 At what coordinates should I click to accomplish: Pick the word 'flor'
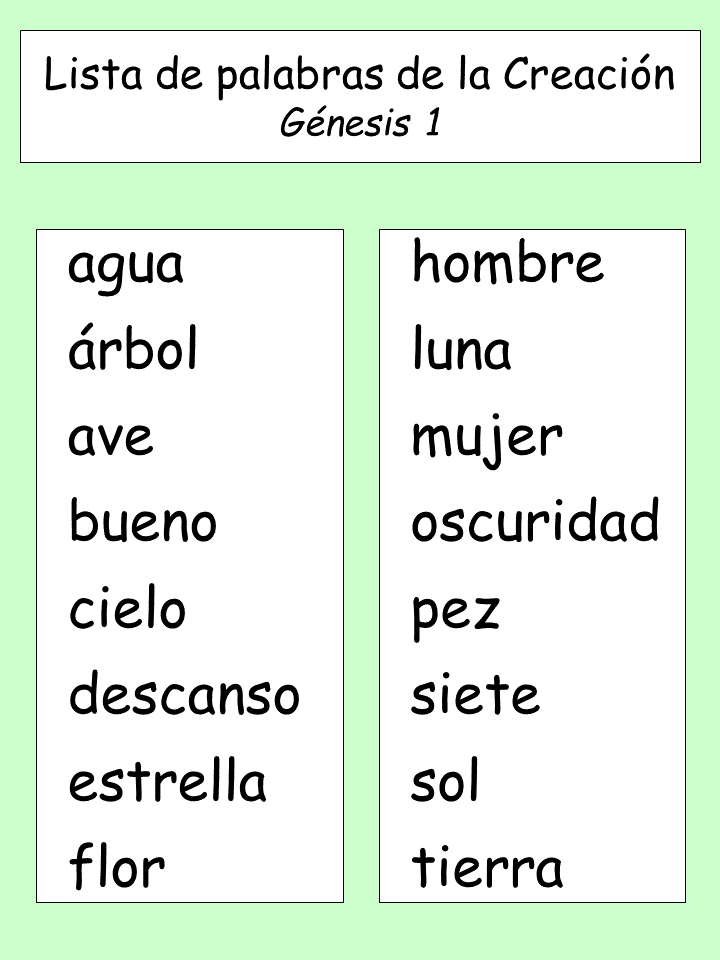coord(117,866)
